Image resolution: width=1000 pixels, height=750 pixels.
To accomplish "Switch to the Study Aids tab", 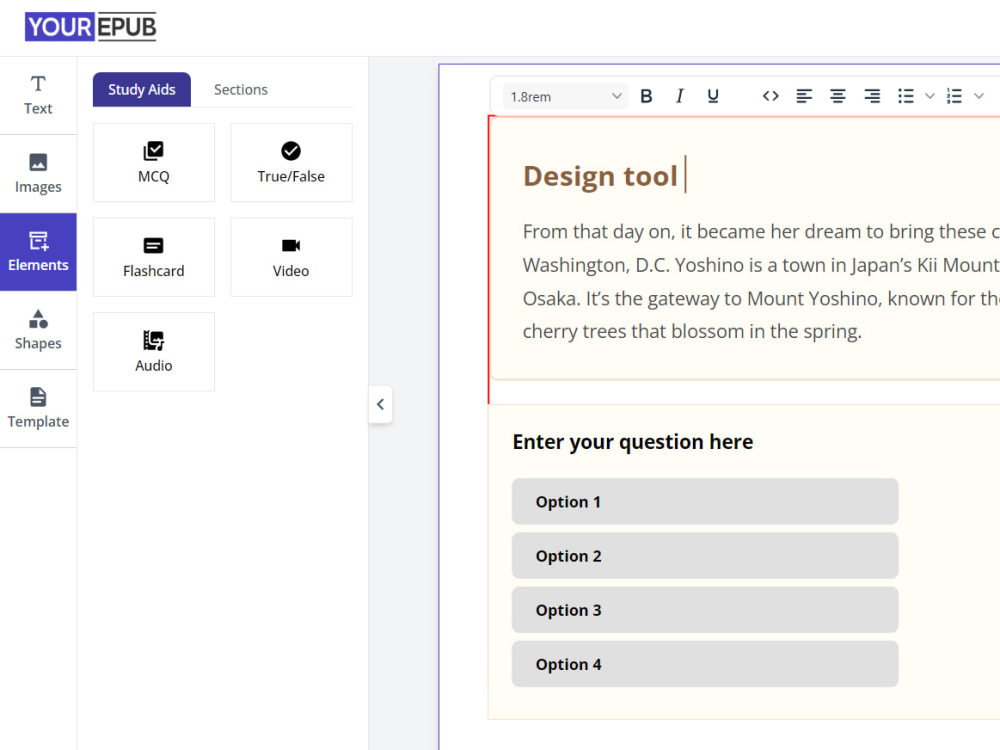I will pyautogui.click(x=142, y=89).
